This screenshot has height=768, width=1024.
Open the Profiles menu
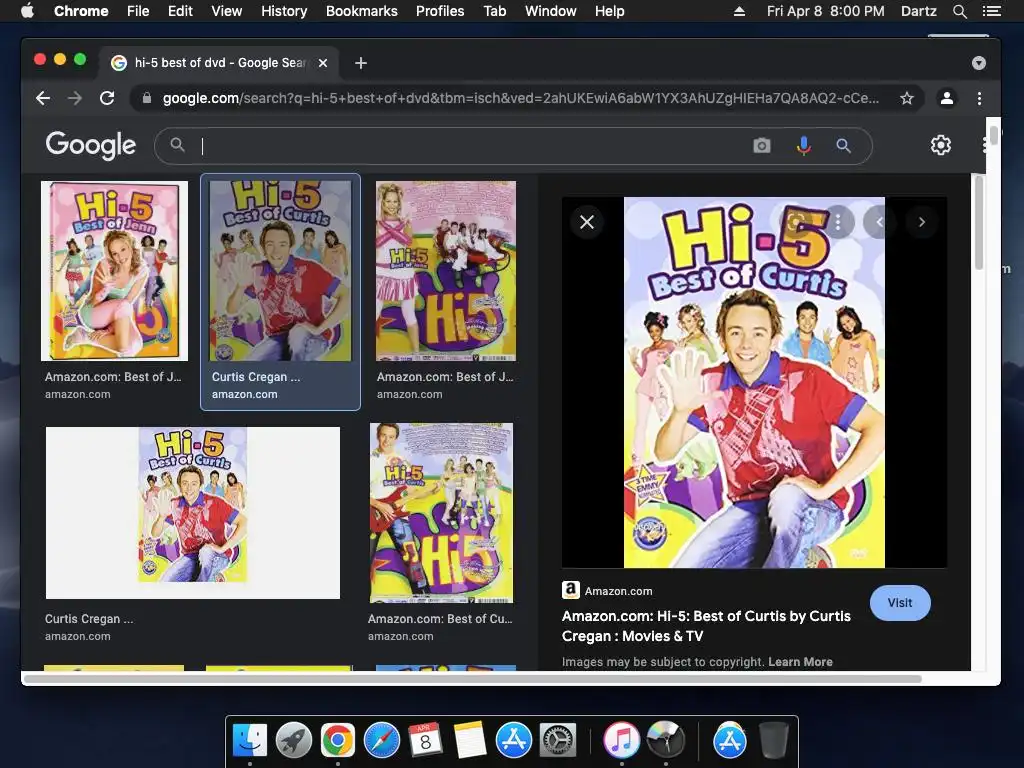440,11
